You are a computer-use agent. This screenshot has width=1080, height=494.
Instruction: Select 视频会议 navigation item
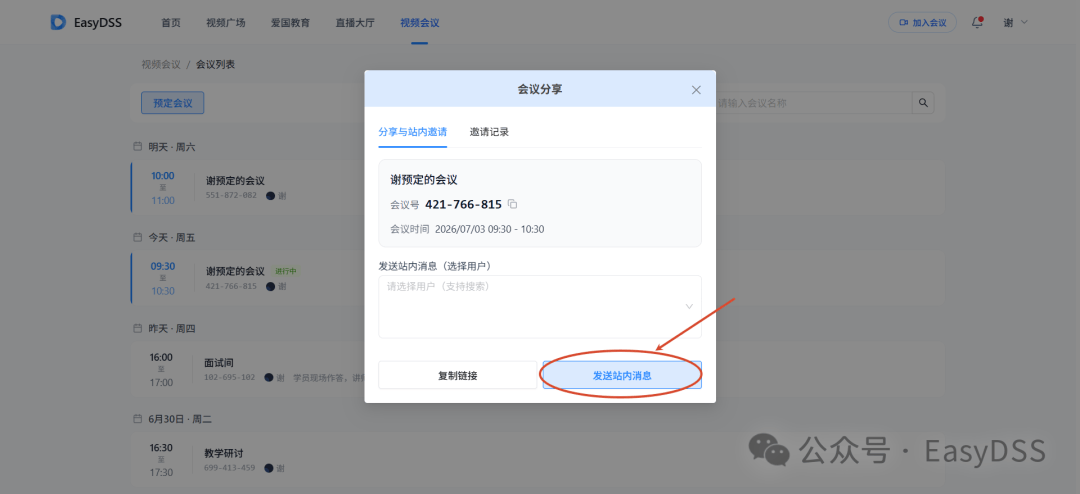419,23
